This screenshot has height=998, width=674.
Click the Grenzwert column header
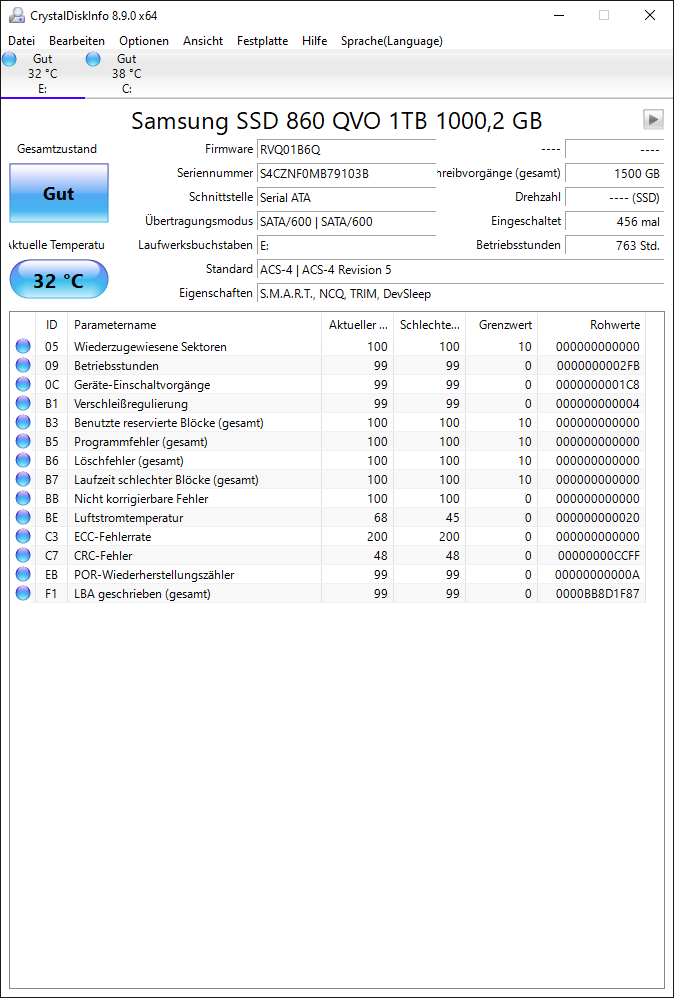tap(502, 325)
